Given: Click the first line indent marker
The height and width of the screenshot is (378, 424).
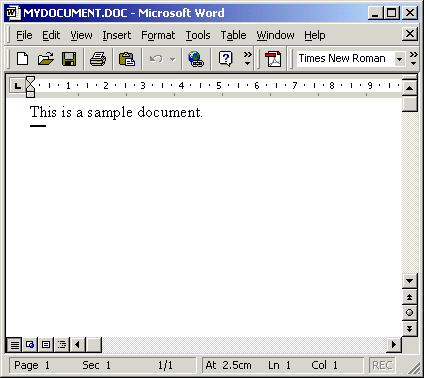Looking at the screenshot, I should (x=30, y=80).
